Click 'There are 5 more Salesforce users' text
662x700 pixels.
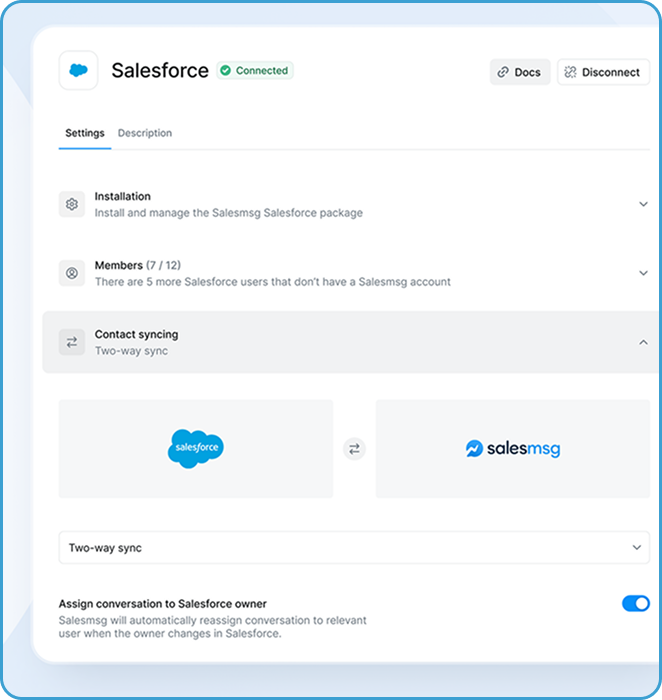(273, 282)
